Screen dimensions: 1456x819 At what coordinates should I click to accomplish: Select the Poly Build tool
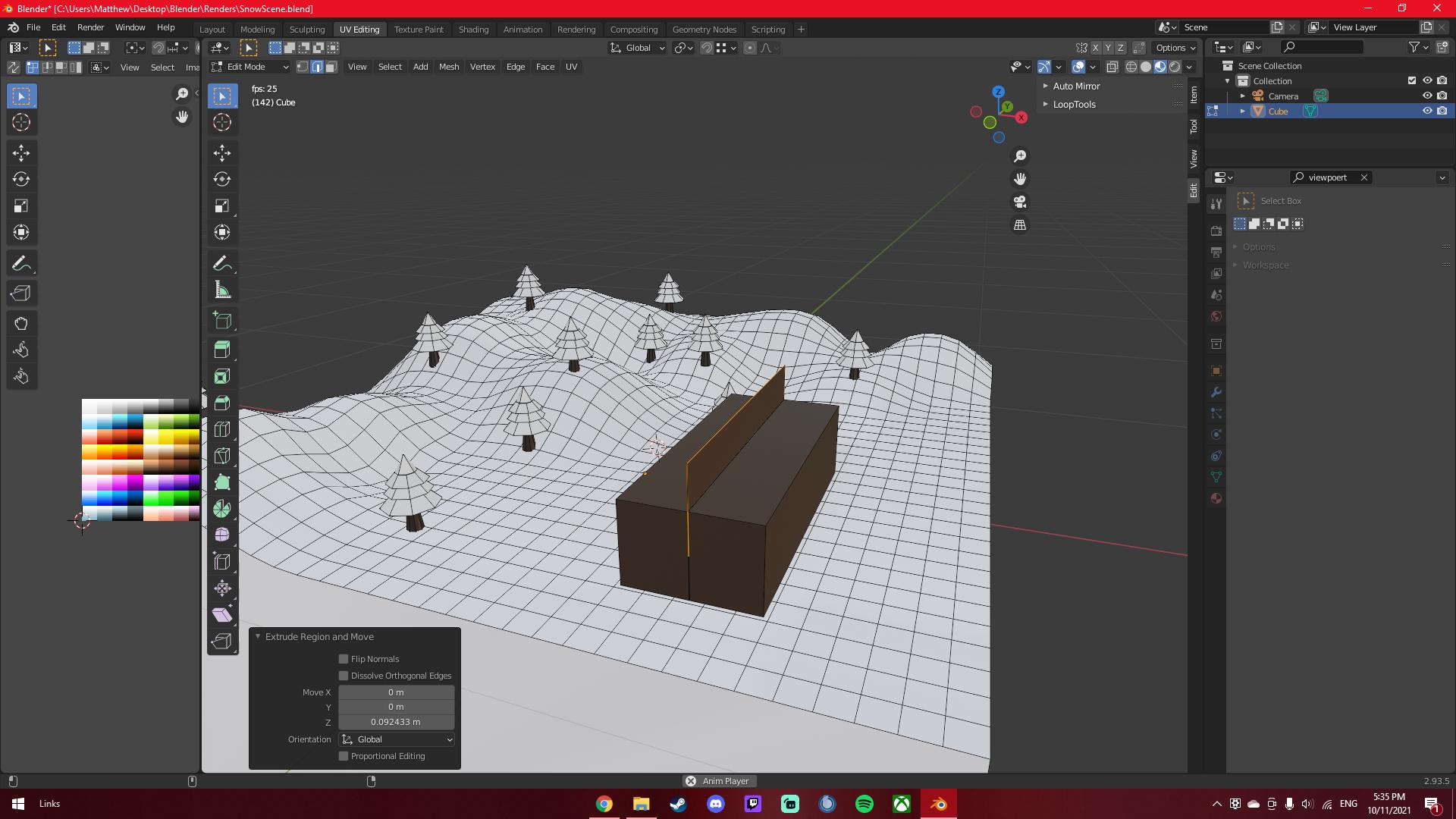pyautogui.click(x=222, y=482)
